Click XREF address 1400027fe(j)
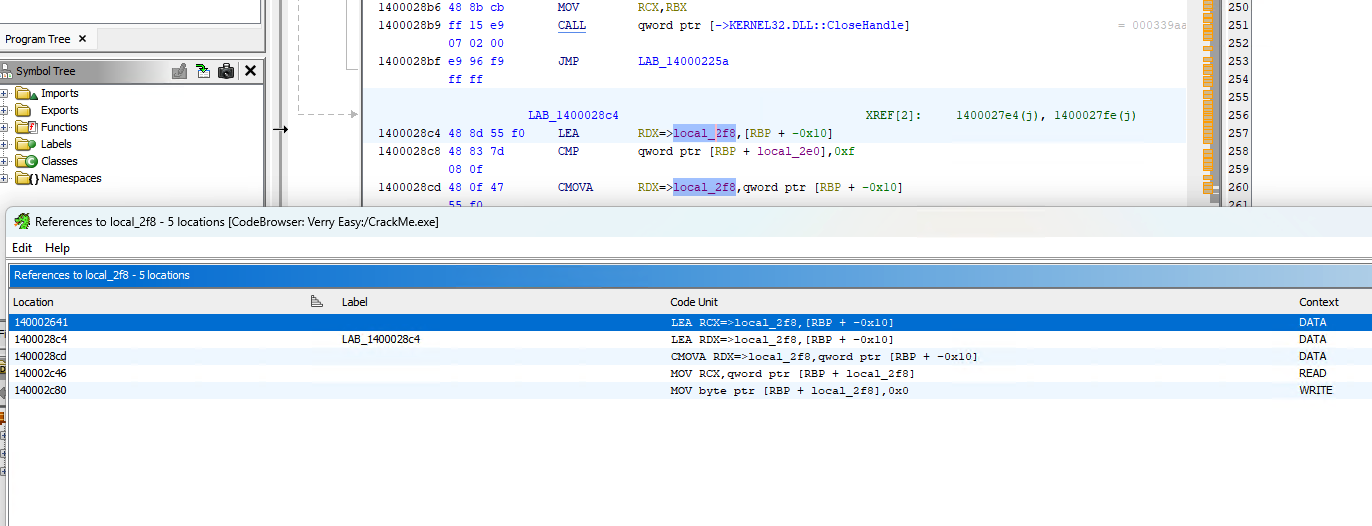The width and height of the screenshot is (1372, 526). pos(1095,115)
